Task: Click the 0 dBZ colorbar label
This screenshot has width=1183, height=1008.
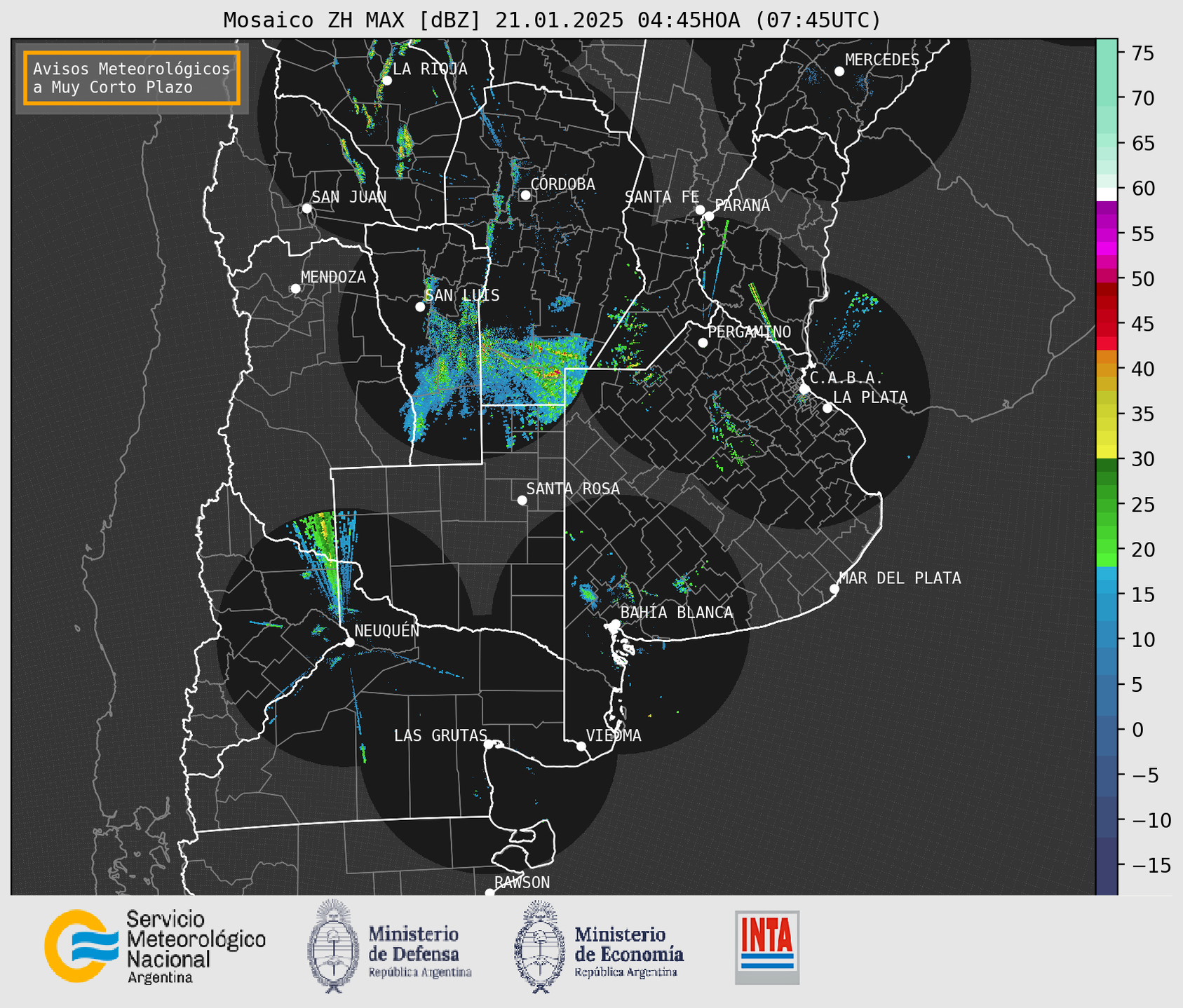Action: coord(1137,730)
